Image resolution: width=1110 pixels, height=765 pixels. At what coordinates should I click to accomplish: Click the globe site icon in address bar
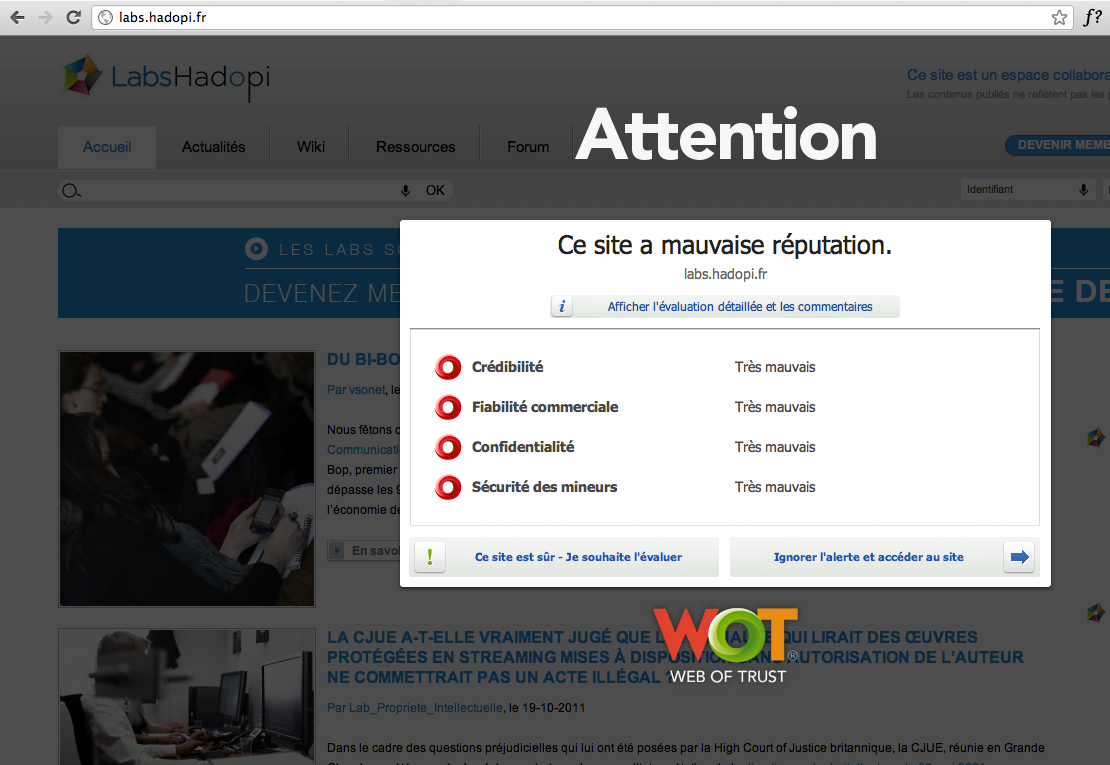105,18
